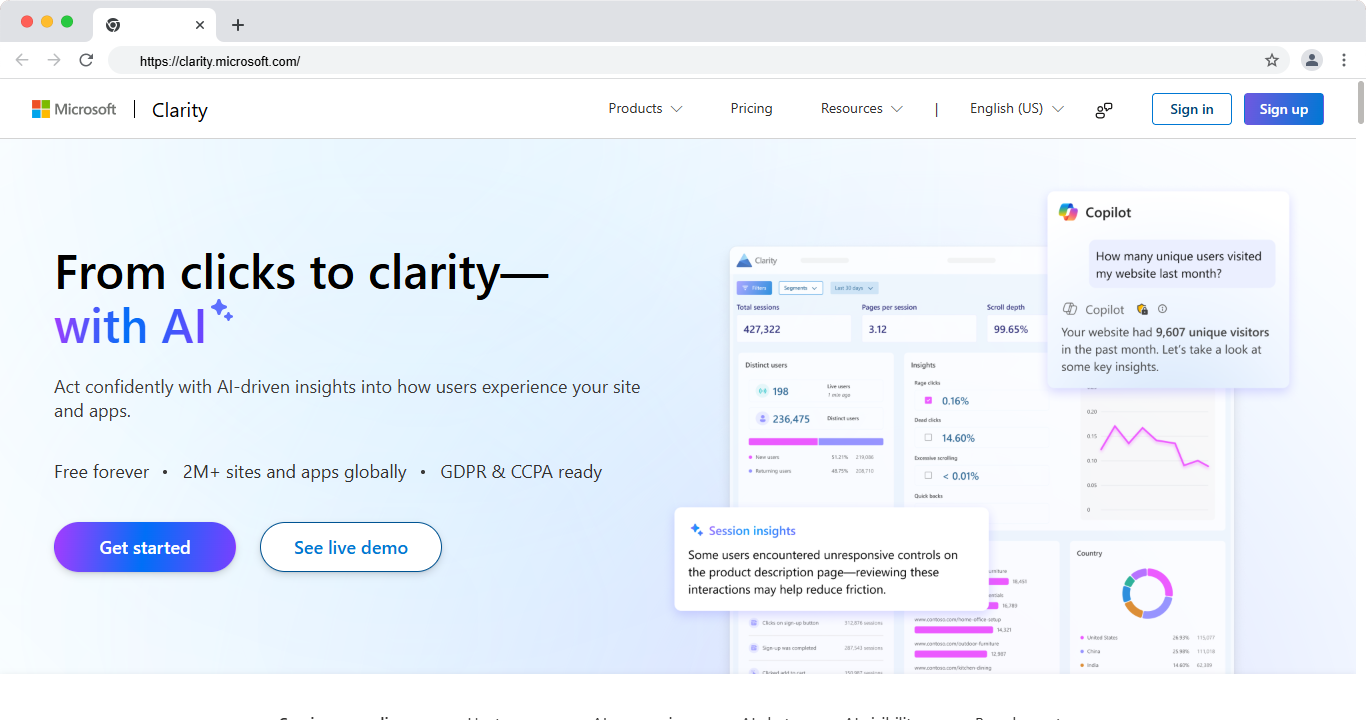This screenshot has height=720, width=1366.
Task: Click the pink line chart in the dashboard
Action: tap(1154, 446)
